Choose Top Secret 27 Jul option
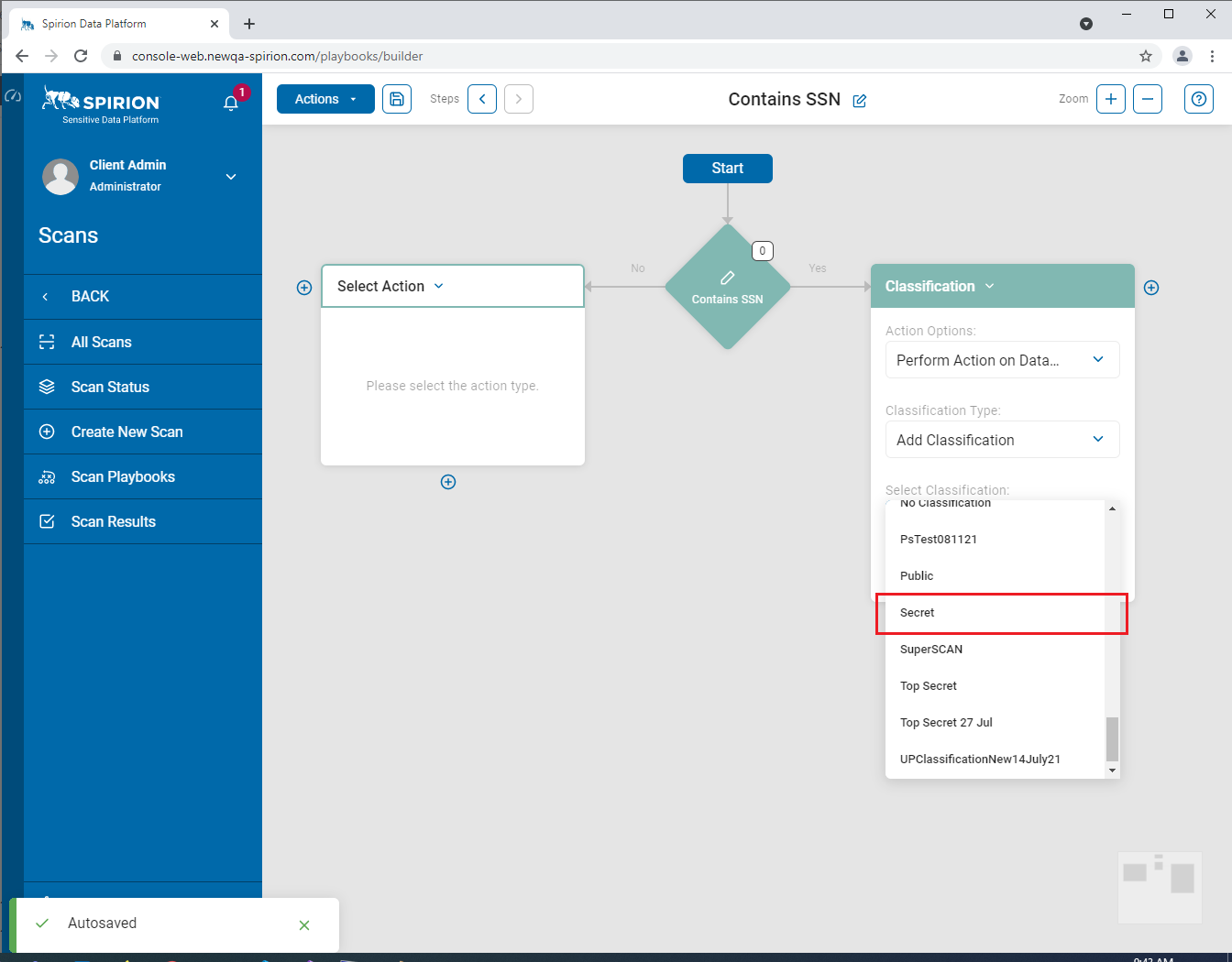This screenshot has height=962, width=1232. pos(995,722)
